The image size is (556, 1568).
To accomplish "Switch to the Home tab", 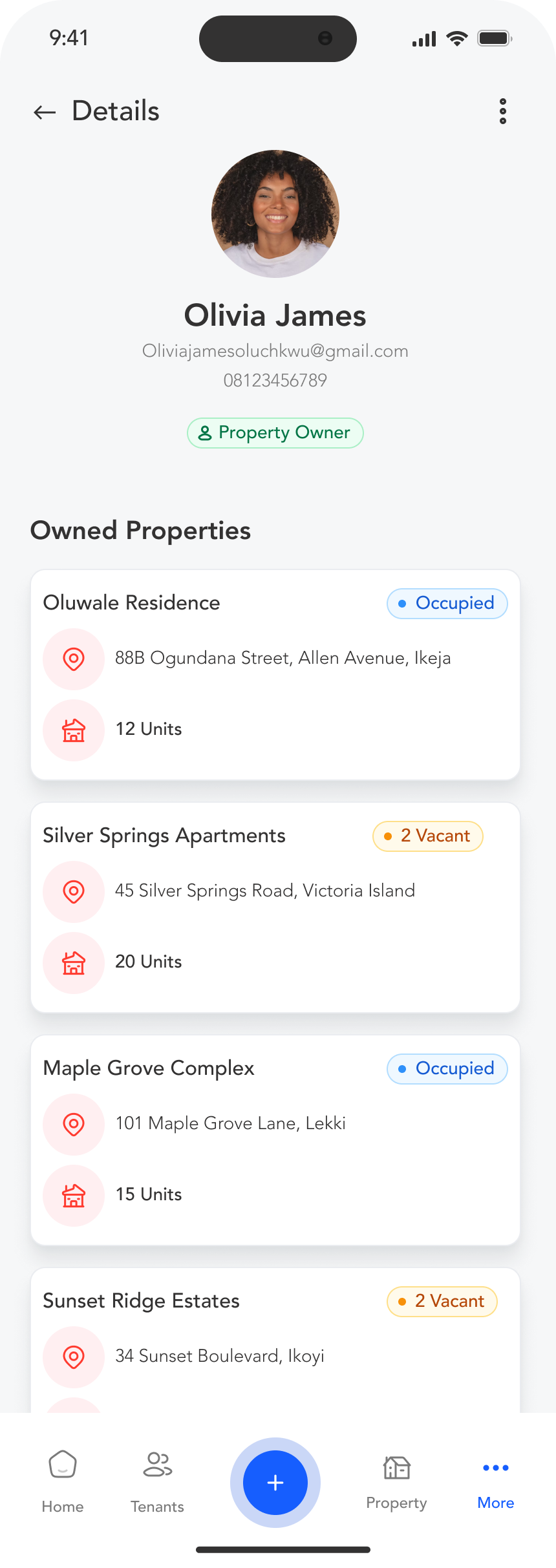I will [x=63, y=1481].
